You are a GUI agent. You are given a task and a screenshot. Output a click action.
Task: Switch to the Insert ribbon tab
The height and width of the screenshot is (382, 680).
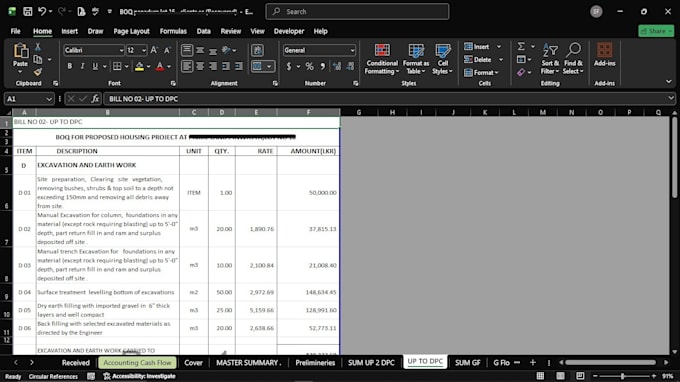point(69,31)
